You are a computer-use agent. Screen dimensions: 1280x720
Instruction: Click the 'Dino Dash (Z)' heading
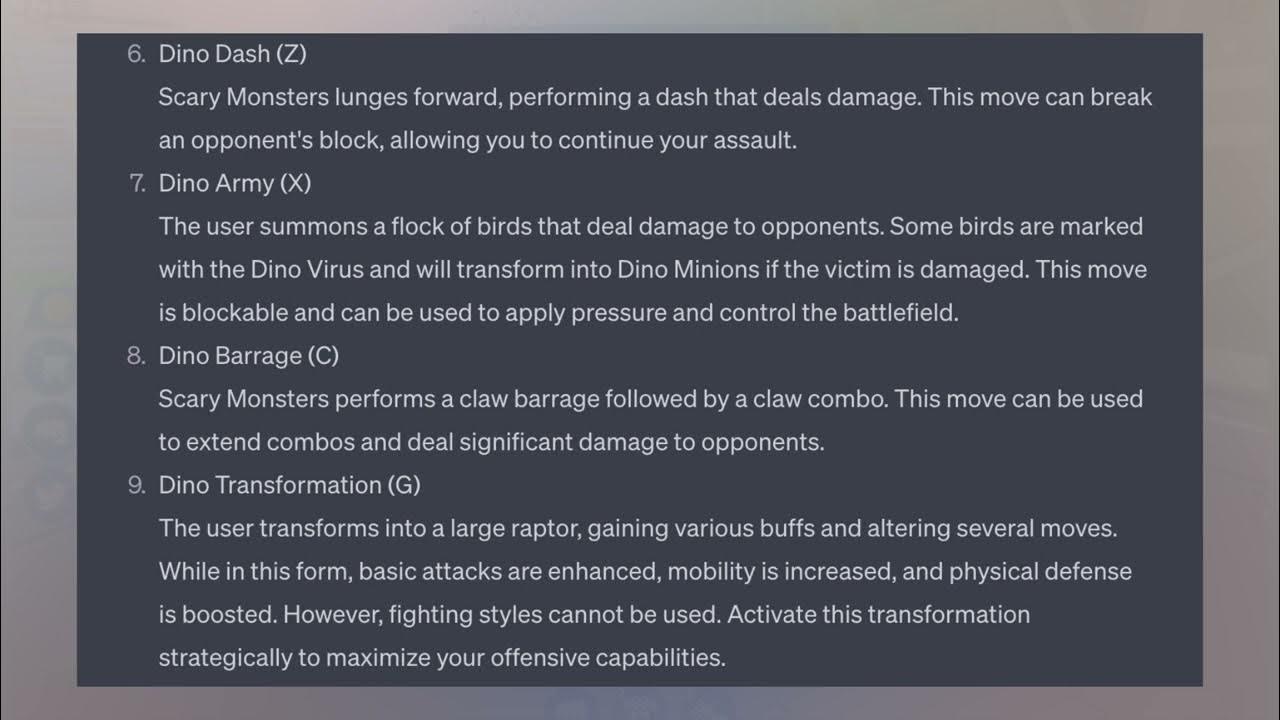coord(232,54)
